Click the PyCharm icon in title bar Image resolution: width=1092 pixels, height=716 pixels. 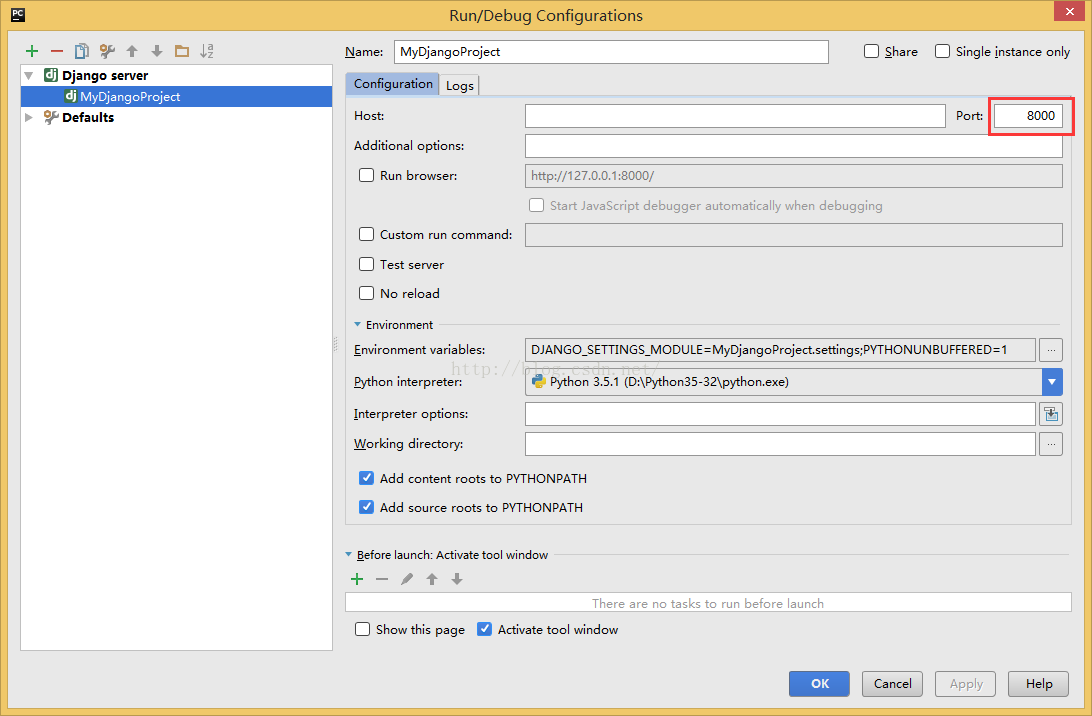[18, 15]
